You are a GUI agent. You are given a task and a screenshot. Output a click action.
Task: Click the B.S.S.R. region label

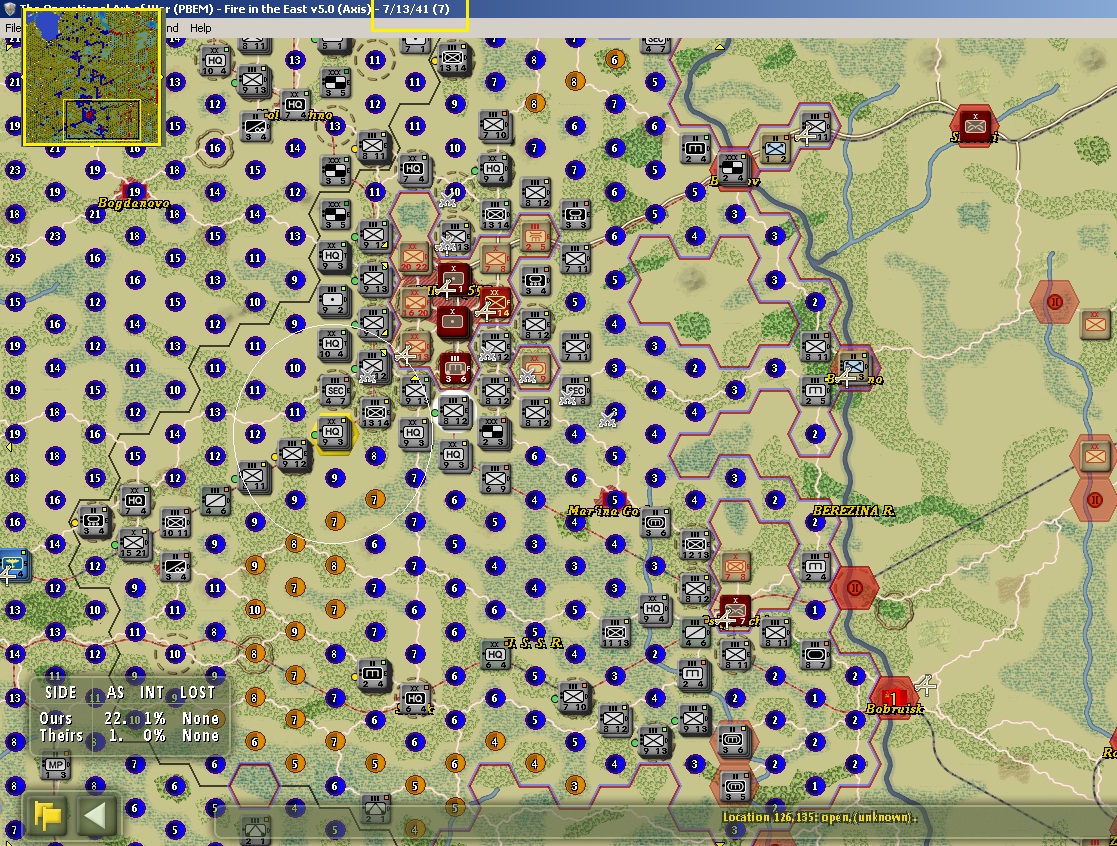click(x=534, y=642)
